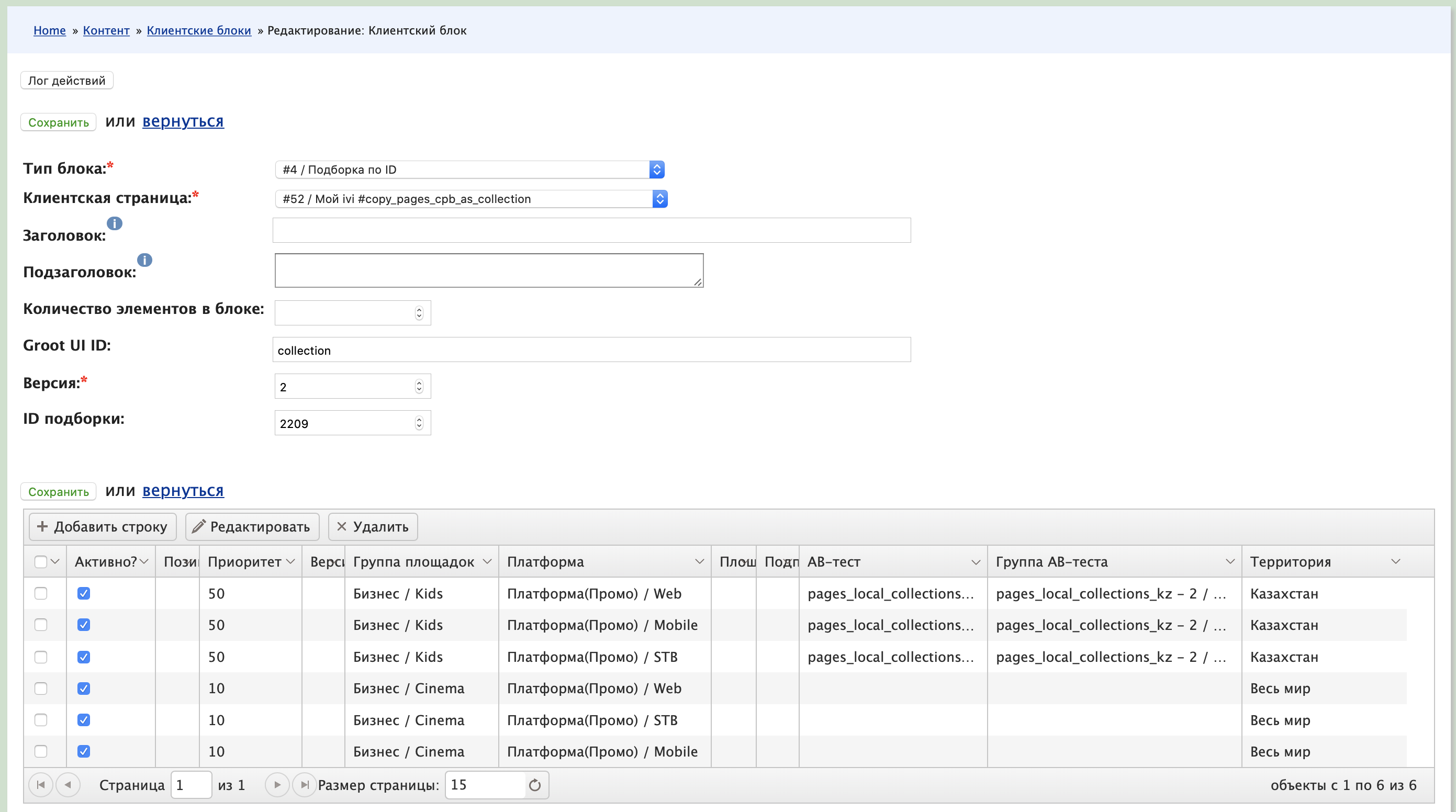Click Удалить with the cross icon
The width and height of the screenshot is (1456, 812).
373,527
